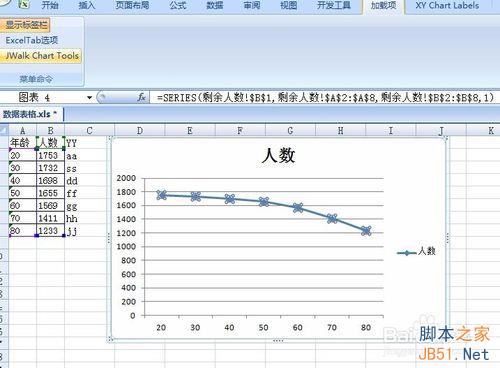Select the cell with value 1569
Screen dimensions: 500x368
click(x=50, y=205)
